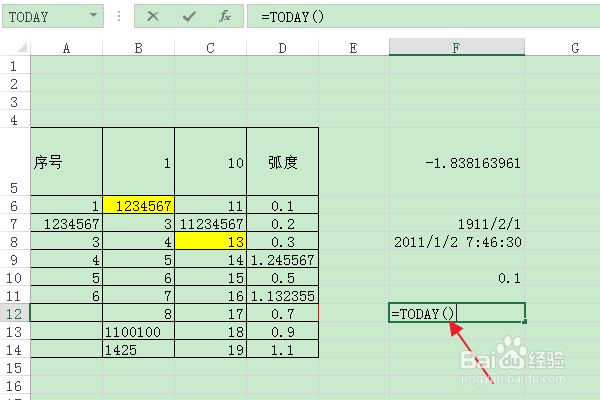Click the active cell editing =TODAY()
The height and width of the screenshot is (400, 600).
point(457,313)
